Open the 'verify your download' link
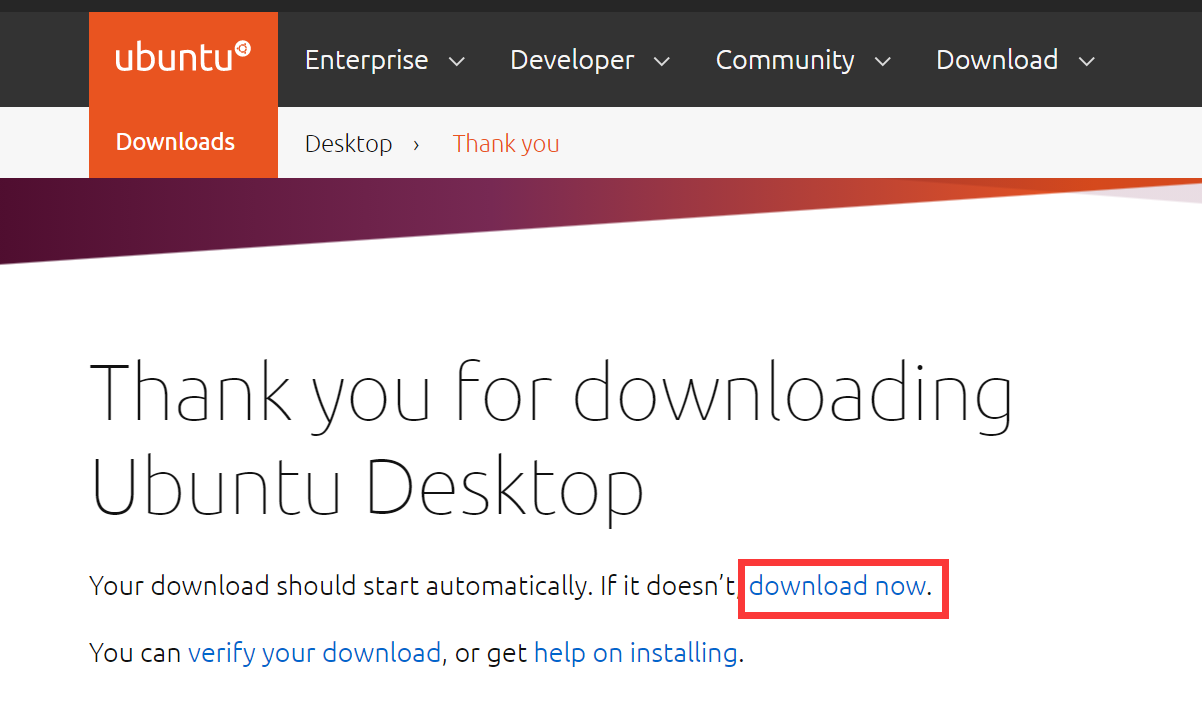Image resolution: width=1202 pixels, height=724 pixels. pyautogui.click(x=314, y=652)
